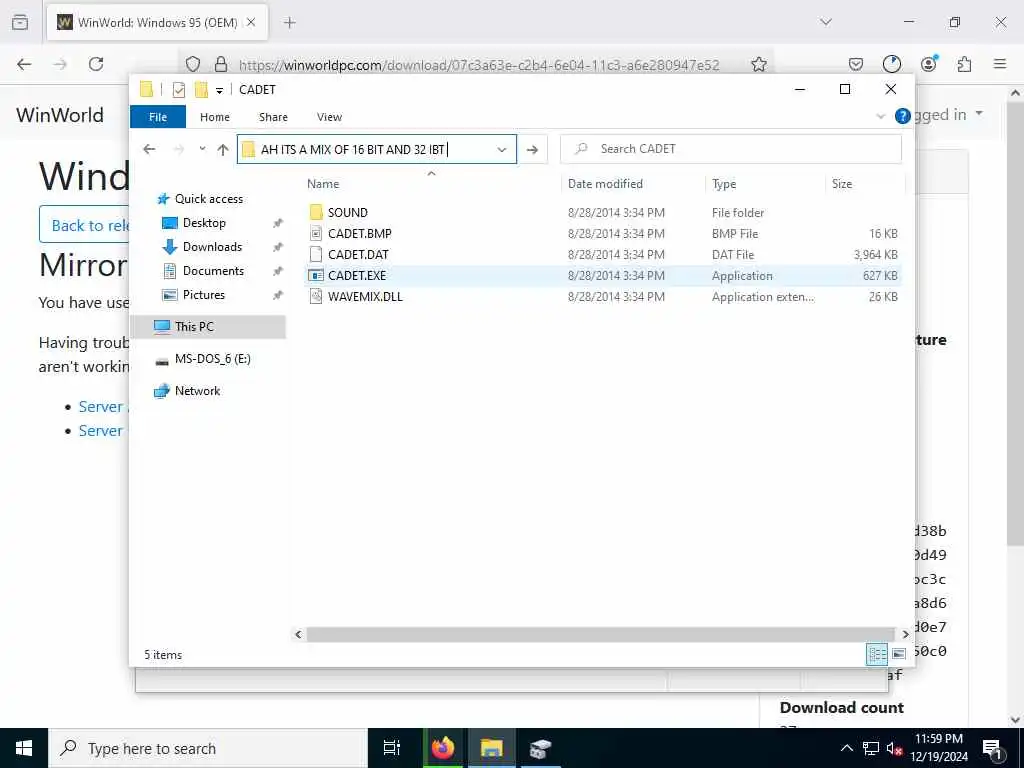Go back in Firefox
This screenshot has height=768, width=1024.
(24, 64)
